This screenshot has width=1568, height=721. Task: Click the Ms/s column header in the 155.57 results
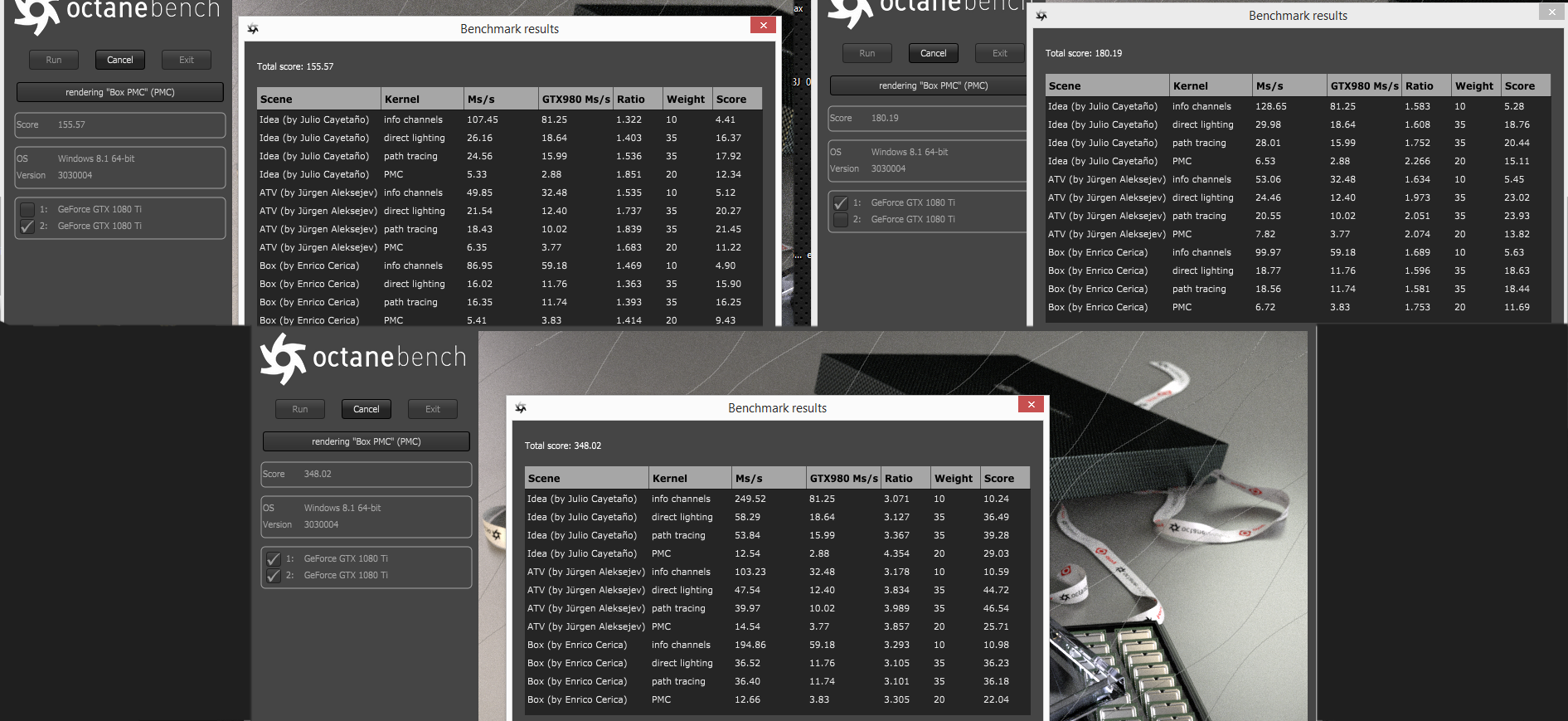(502, 99)
